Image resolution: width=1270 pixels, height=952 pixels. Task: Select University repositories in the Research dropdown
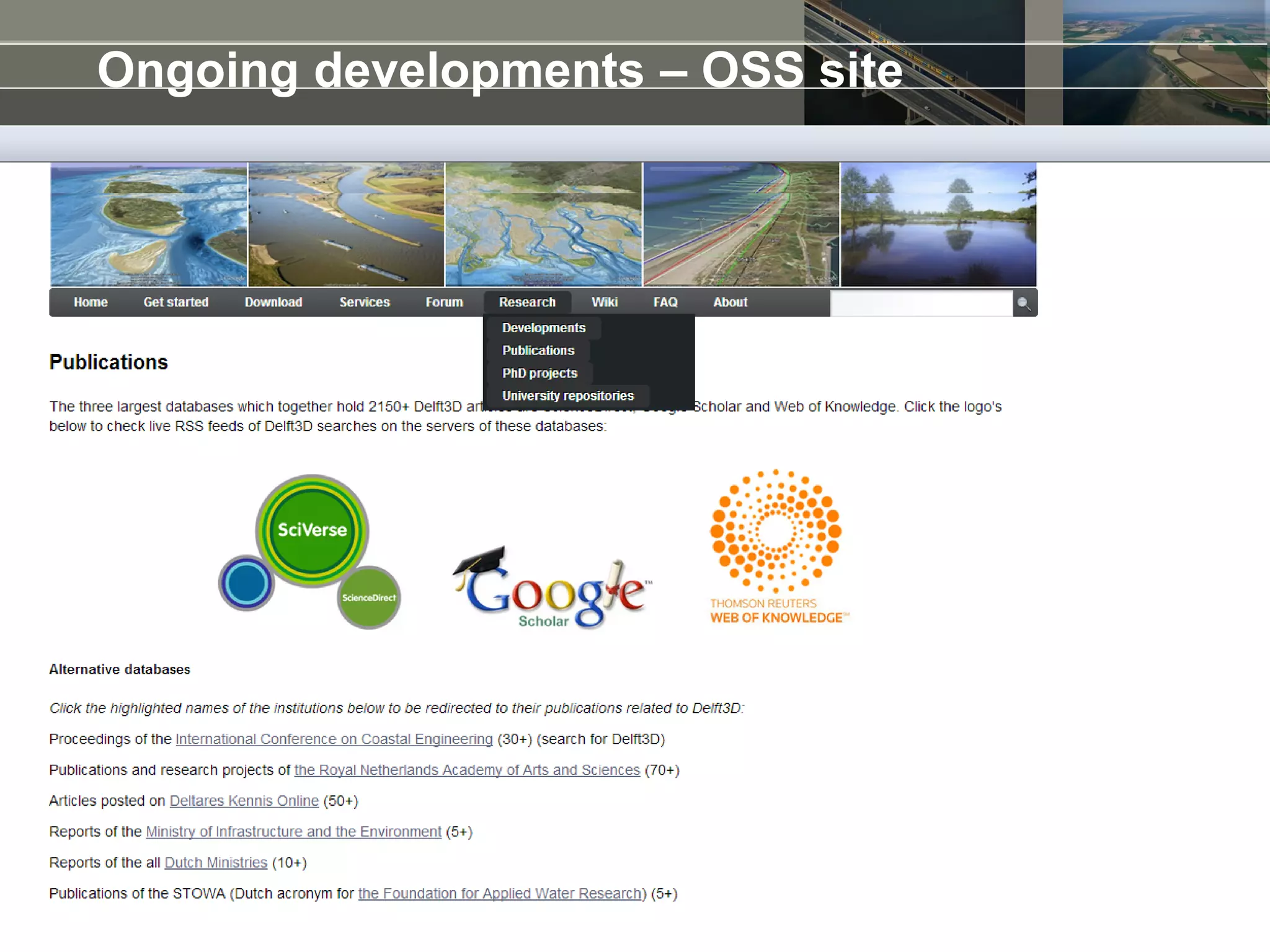(568, 396)
